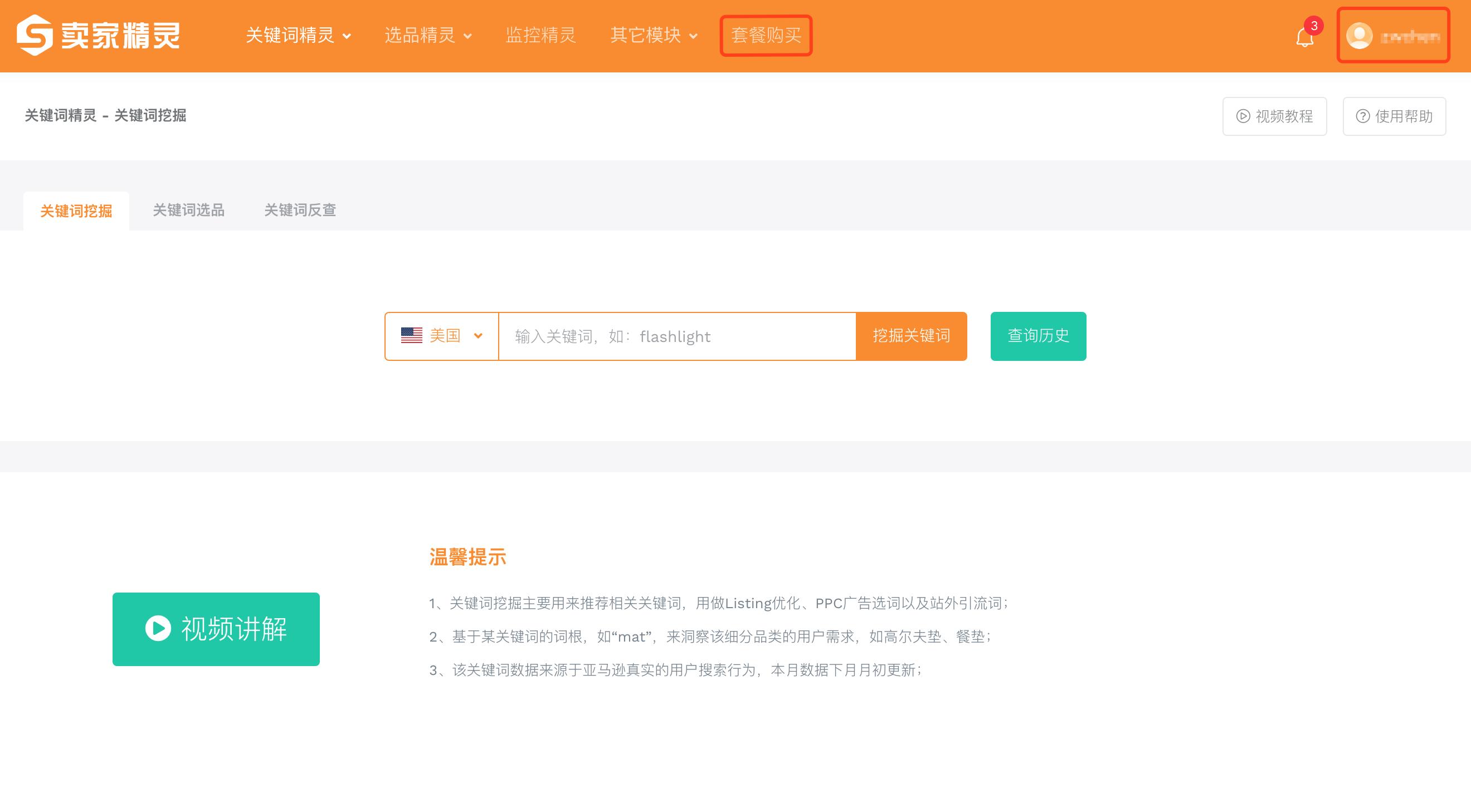Switch to the 关键词反查 tab
Viewport: 1471px width, 812px height.
[x=301, y=211]
